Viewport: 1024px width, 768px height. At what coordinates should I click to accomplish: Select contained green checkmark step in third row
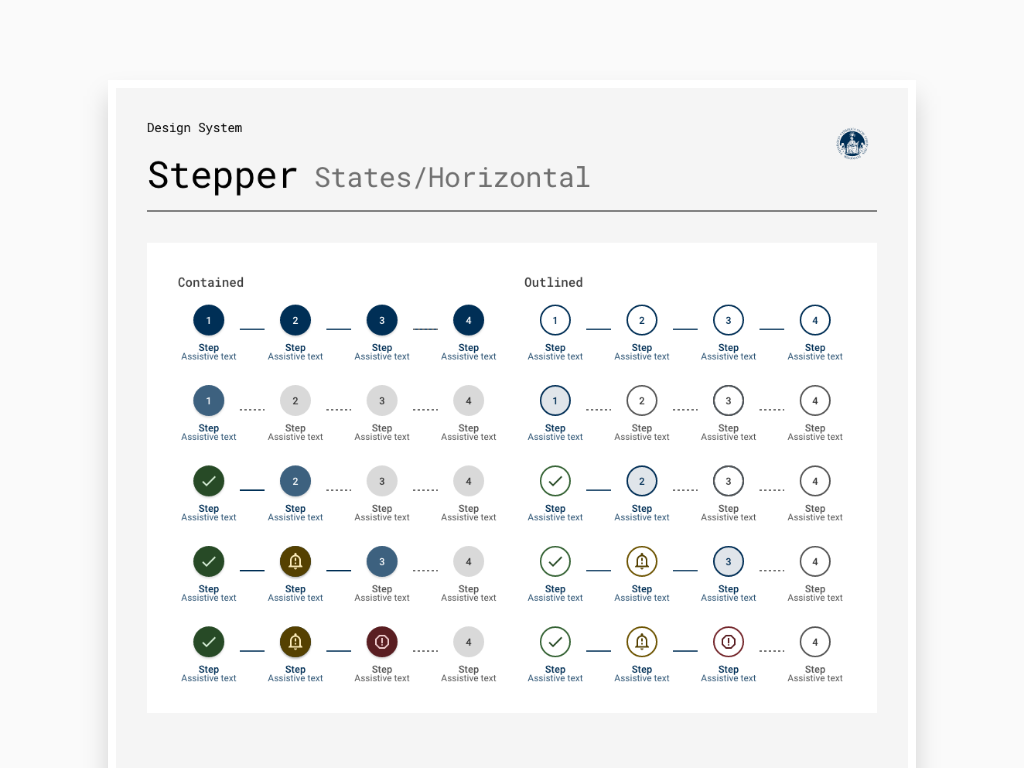point(209,481)
